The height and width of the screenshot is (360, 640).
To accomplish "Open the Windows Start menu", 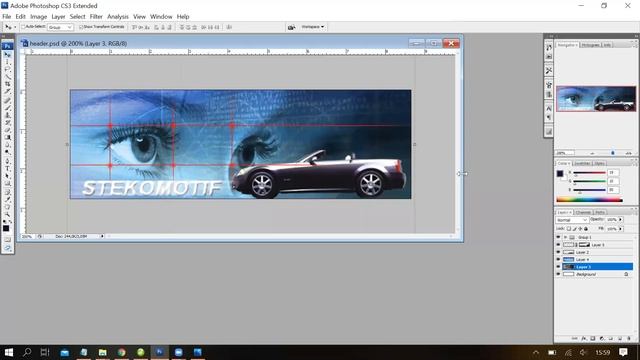I will point(9,352).
